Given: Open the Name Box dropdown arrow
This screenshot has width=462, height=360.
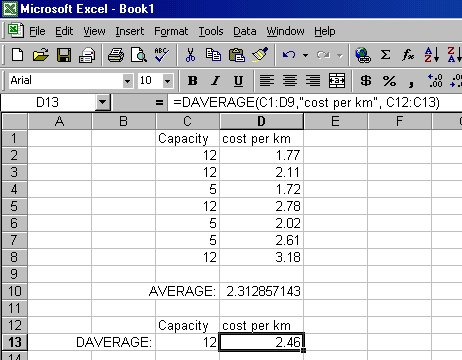Looking at the screenshot, I should [102, 102].
